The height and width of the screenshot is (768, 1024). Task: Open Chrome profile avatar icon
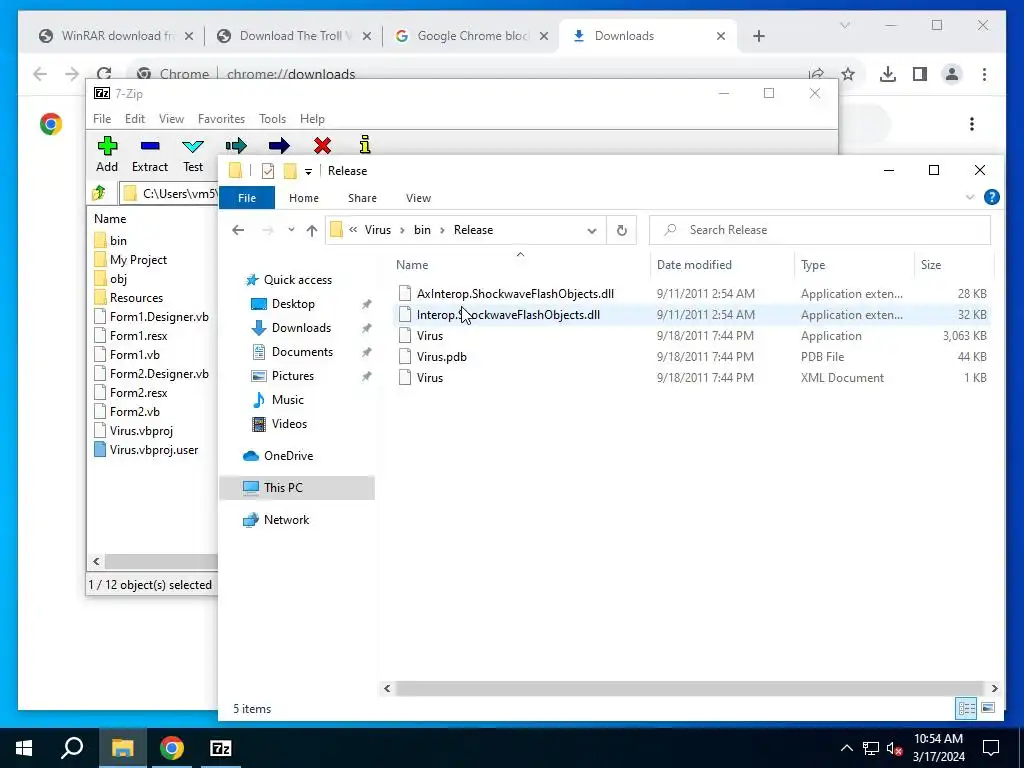pos(952,74)
